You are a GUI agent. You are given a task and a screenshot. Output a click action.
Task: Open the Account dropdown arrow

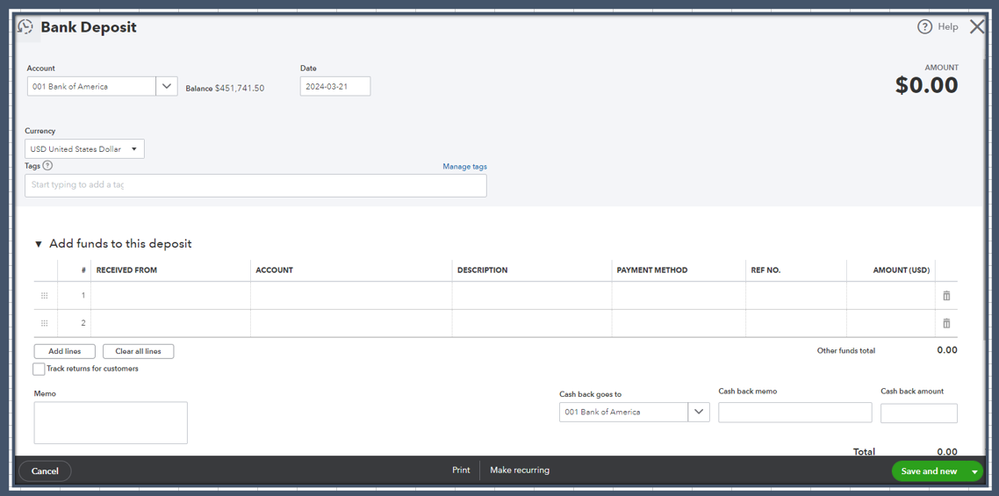pyautogui.click(x=166, y=86)
